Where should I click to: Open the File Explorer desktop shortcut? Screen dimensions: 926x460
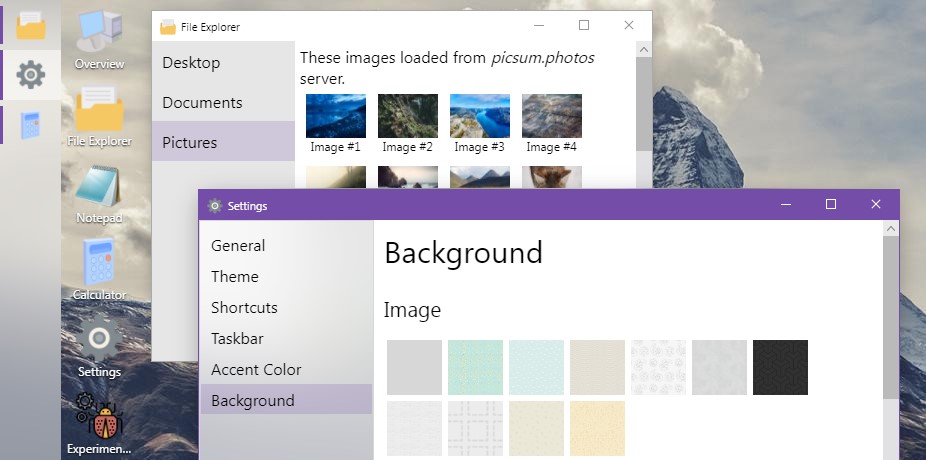click(x=99, y=115)
